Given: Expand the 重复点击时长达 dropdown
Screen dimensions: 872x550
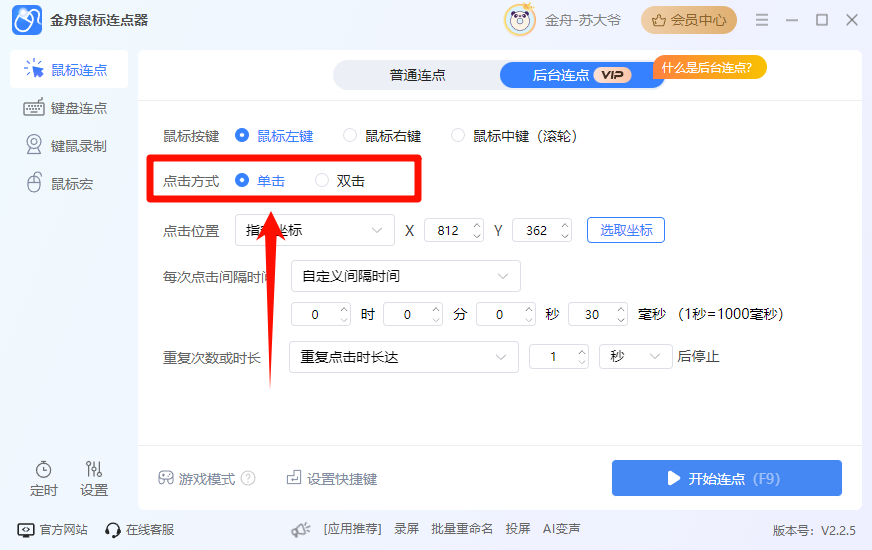Looking at the screenshot, I should coord(404,357).
